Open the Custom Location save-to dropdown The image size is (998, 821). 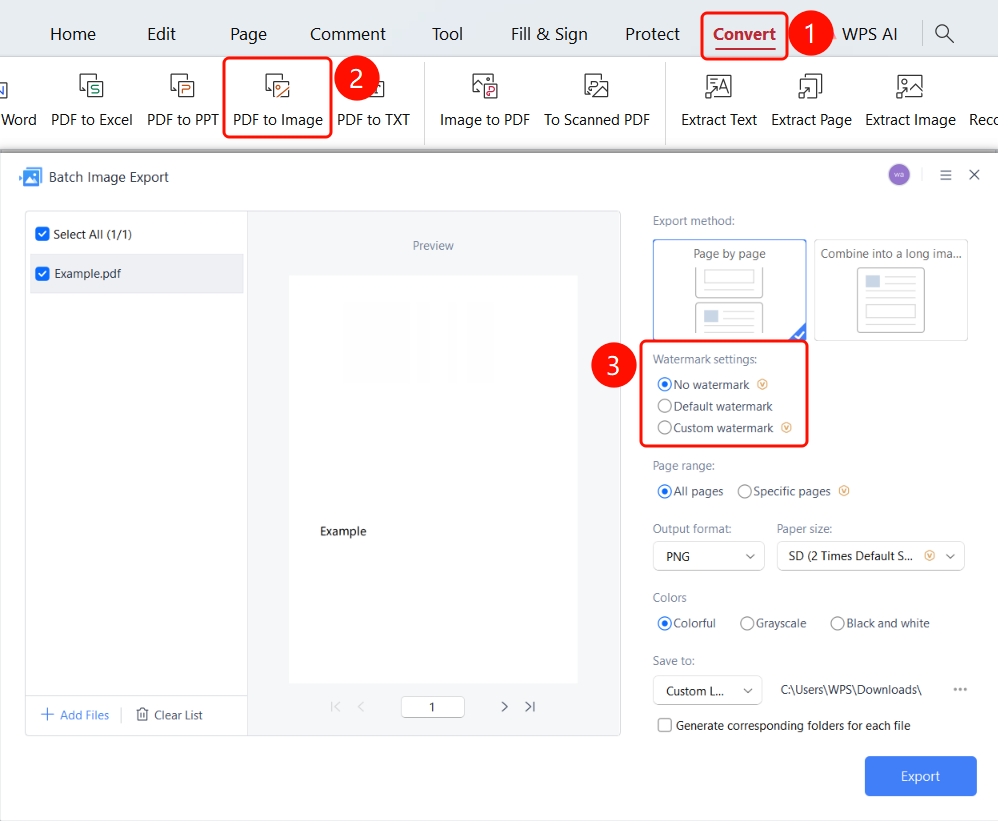707,691
